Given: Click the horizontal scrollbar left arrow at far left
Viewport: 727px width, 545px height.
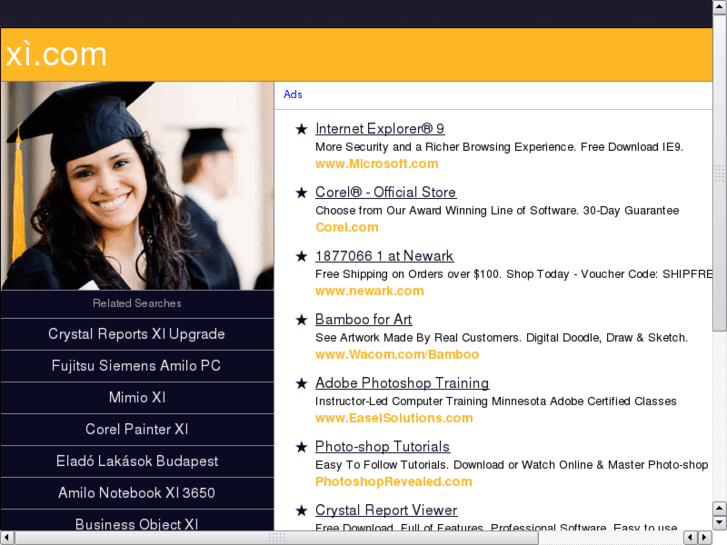Looking at the screenshot, I should 7,538.
